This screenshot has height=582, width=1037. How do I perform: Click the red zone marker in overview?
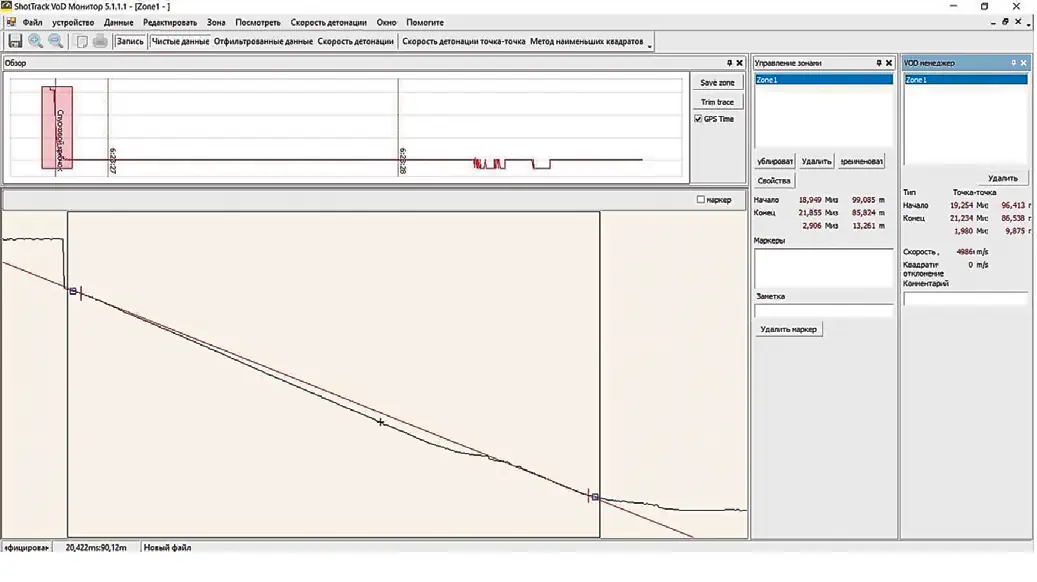tap(57, 127)
